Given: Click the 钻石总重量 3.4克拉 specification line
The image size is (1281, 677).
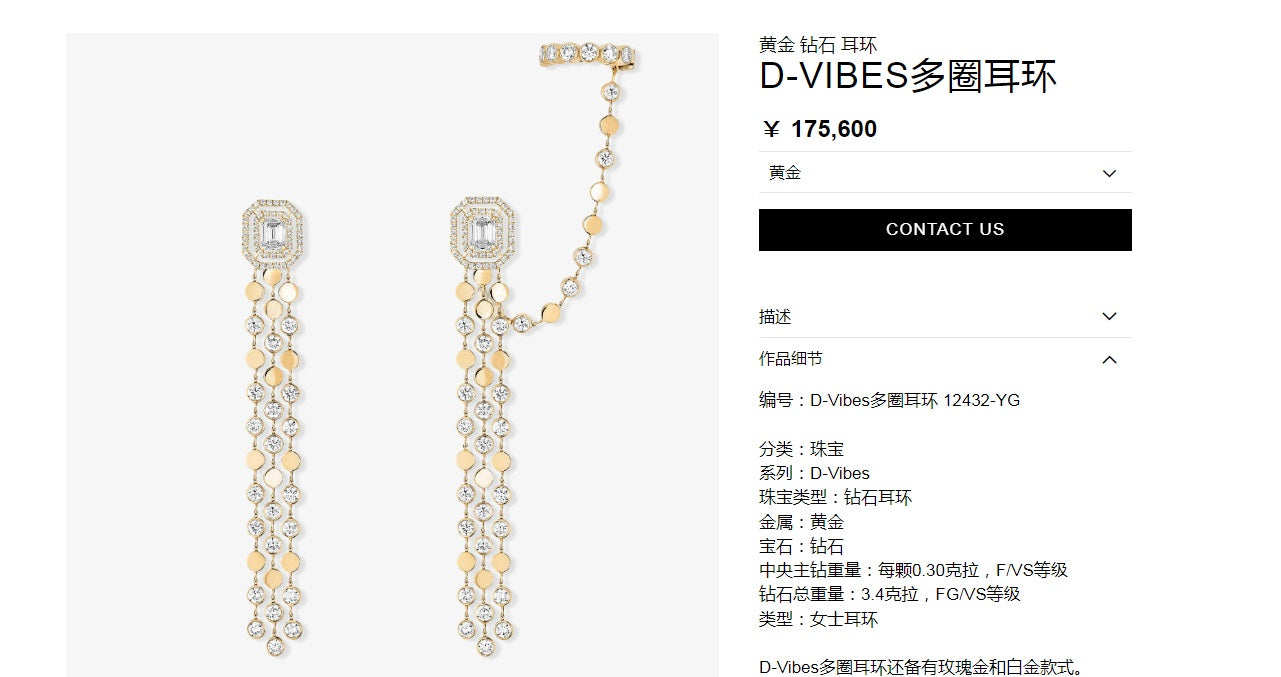Looking at the screenshot, I should pos(889,594).
